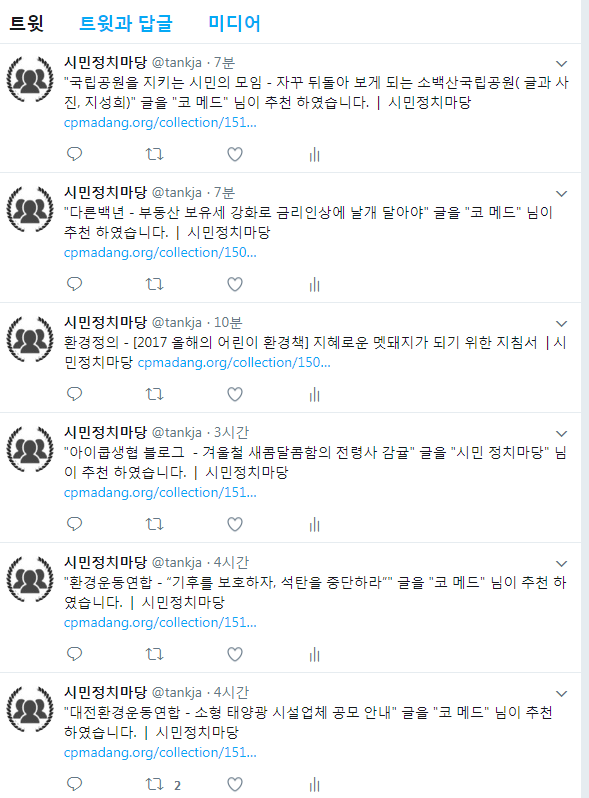The image size is (589, 798).
Task: Open 시민정치마당 avatar on the 대전환경운동연합 tweet
Action: (30, 709)
